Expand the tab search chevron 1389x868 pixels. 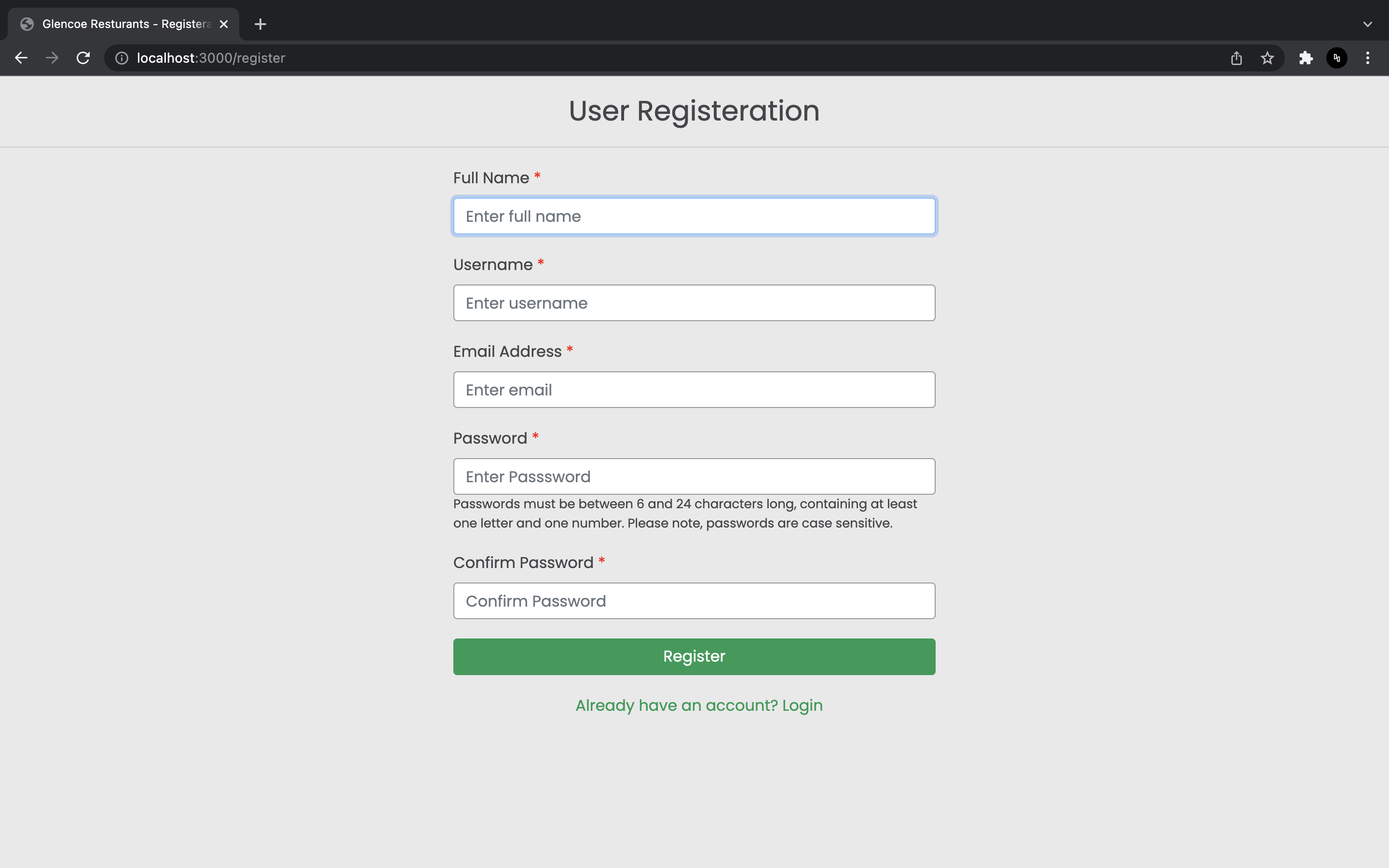point(1368,24)
